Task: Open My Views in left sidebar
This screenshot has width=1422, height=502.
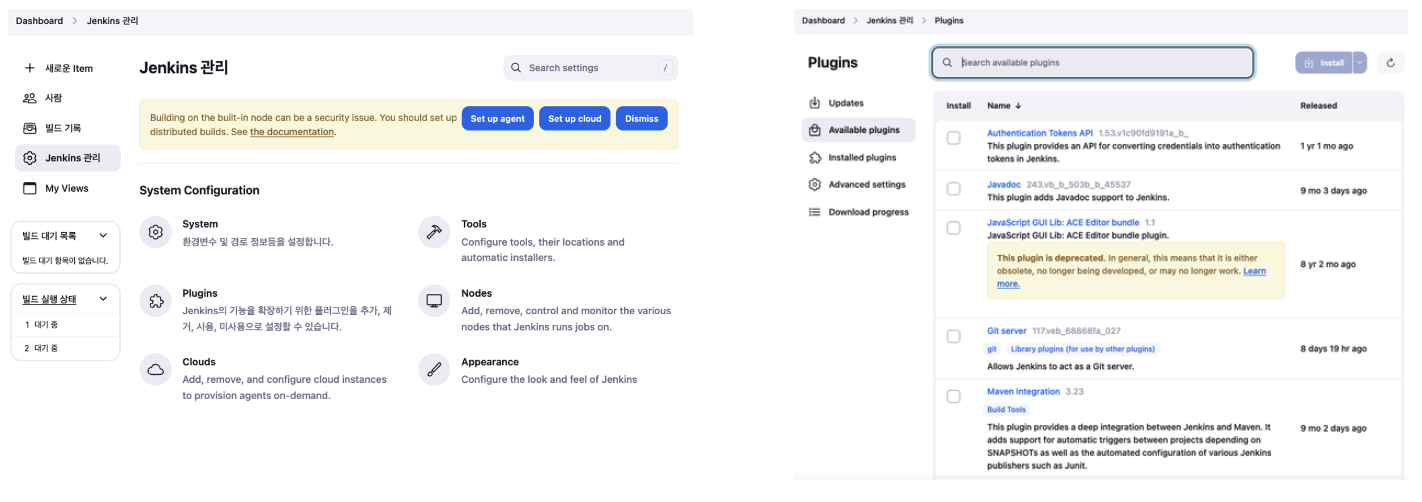Action: [x=68, y=188]
